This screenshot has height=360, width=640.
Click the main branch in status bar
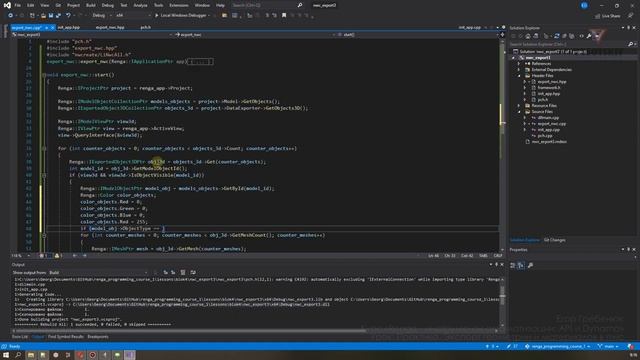tap(607, 347)
